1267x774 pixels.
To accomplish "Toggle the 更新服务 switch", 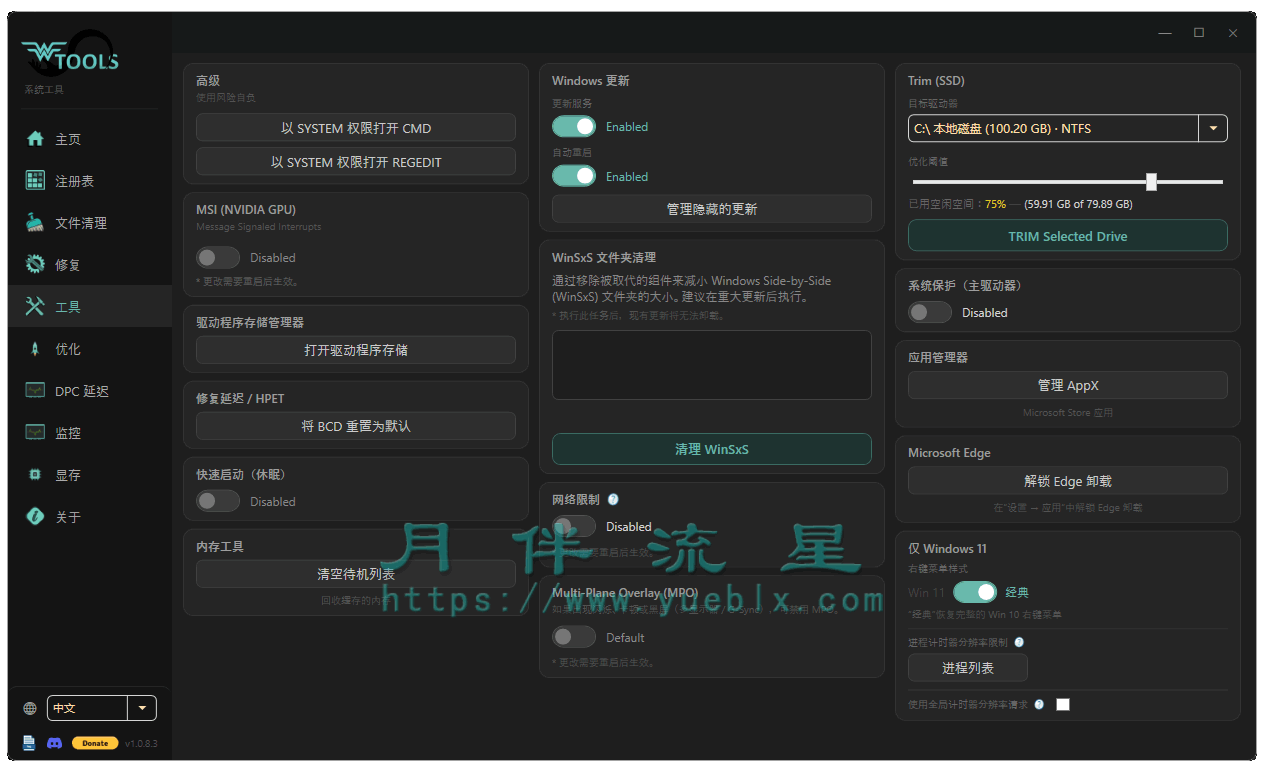I will [574, 126].
